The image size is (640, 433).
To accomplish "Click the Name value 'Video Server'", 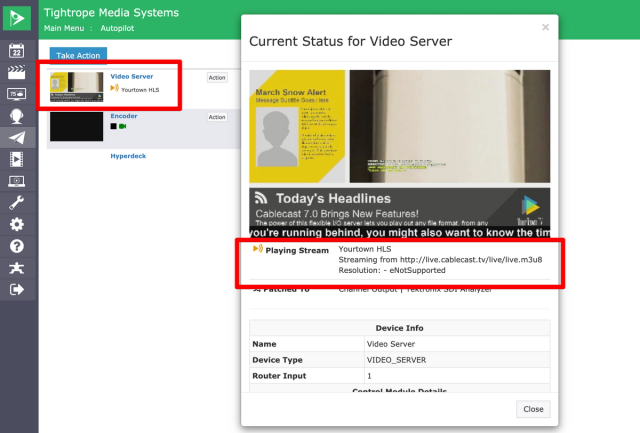I will pos(391,344).
